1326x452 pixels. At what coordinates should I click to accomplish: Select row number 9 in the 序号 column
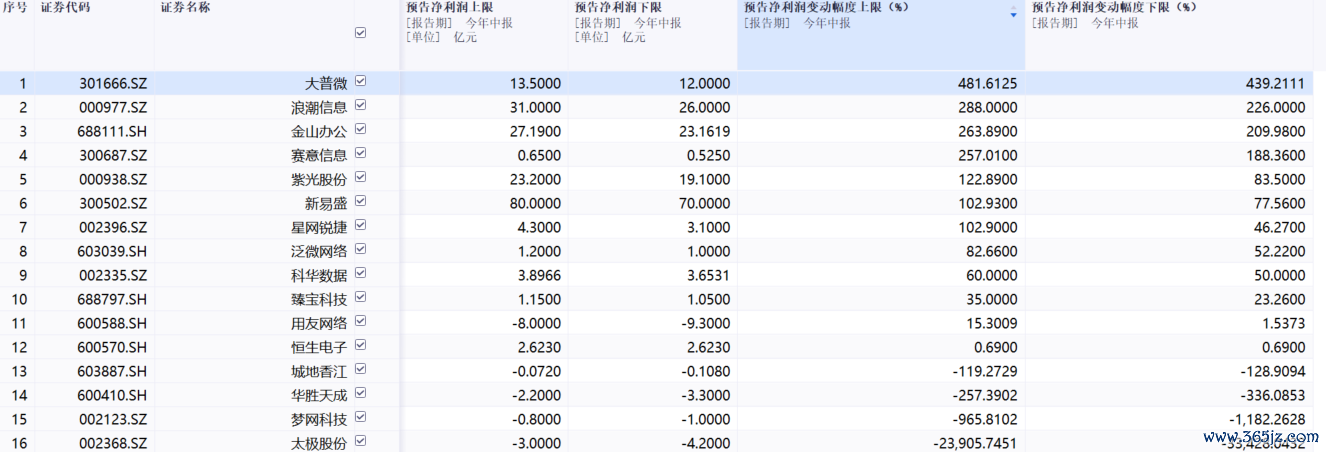(22, 275)
